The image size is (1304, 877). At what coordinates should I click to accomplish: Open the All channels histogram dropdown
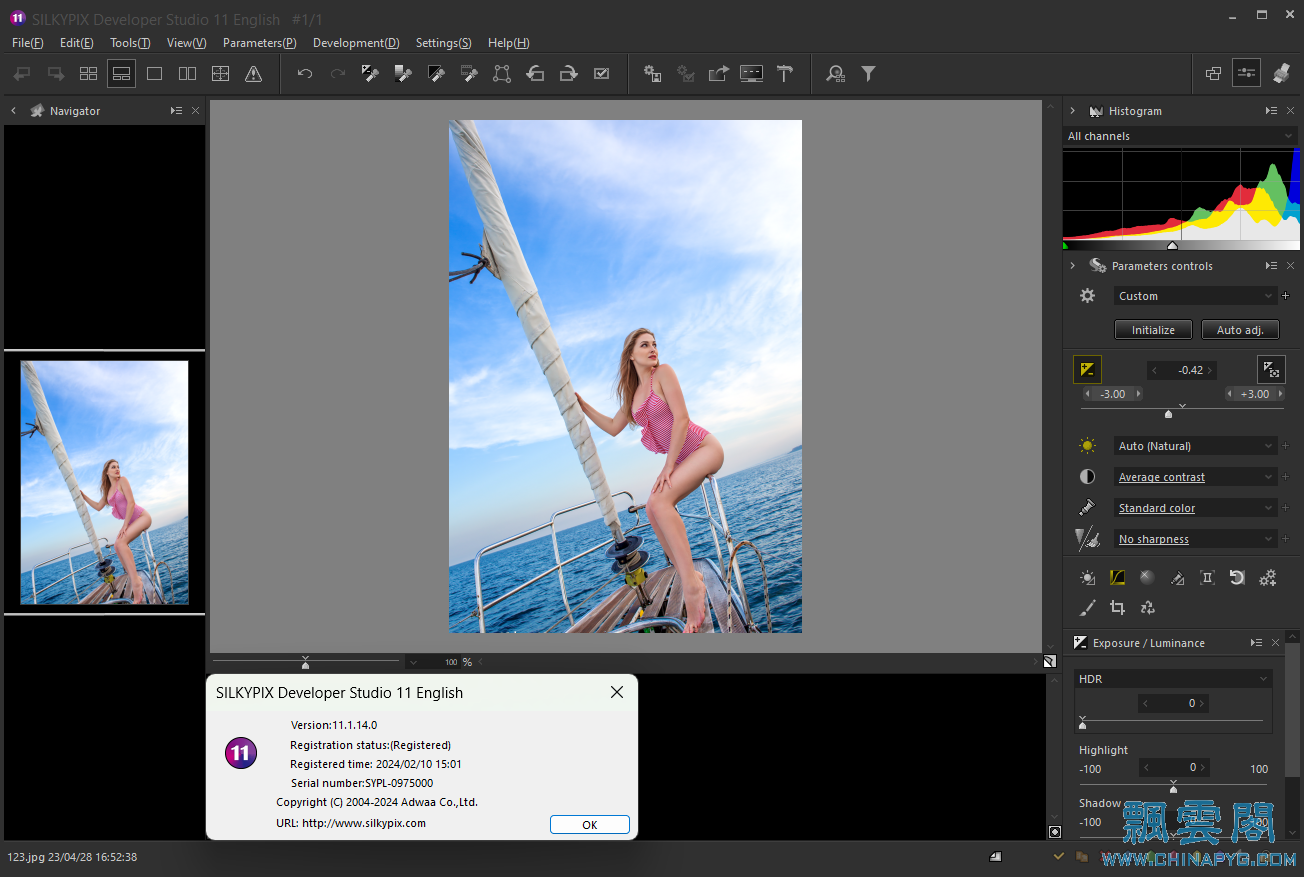tap(1180, 136)
